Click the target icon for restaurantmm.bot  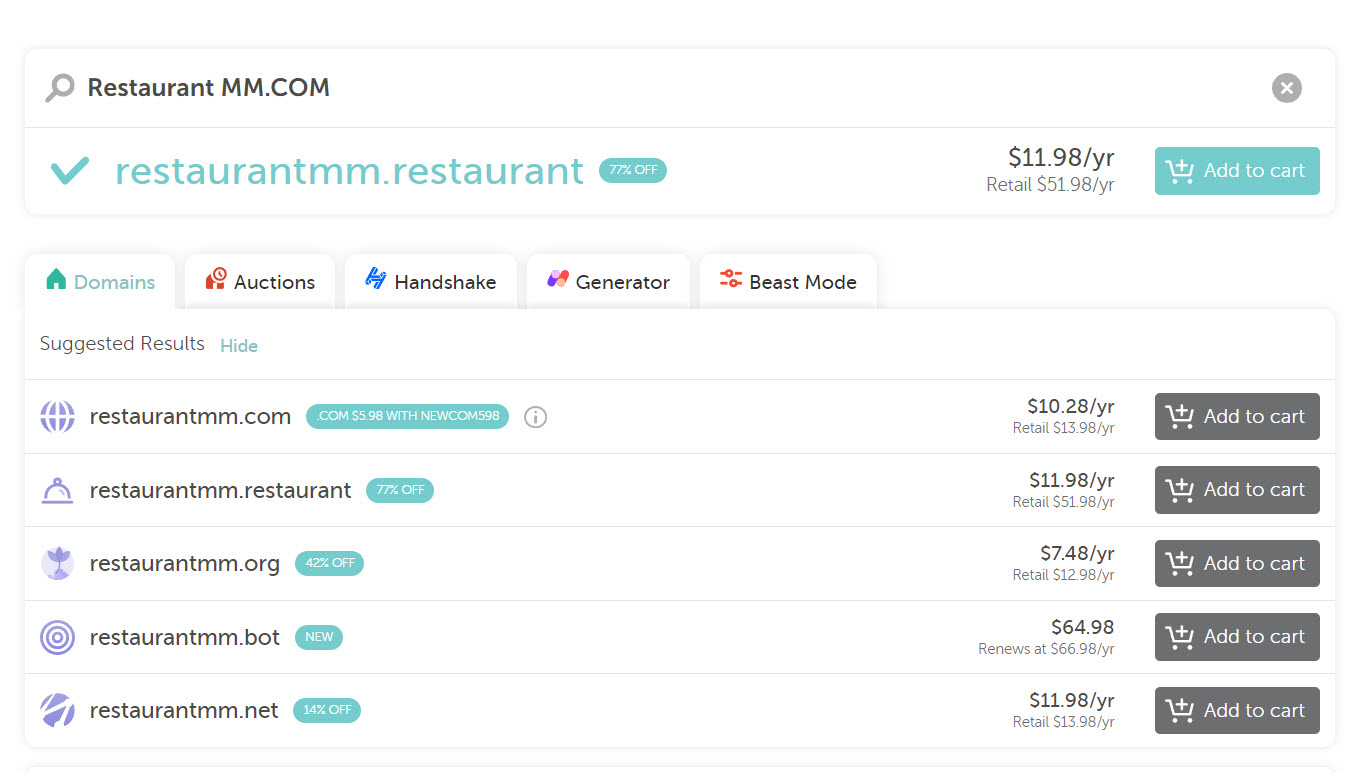click(x=58, y=637)
